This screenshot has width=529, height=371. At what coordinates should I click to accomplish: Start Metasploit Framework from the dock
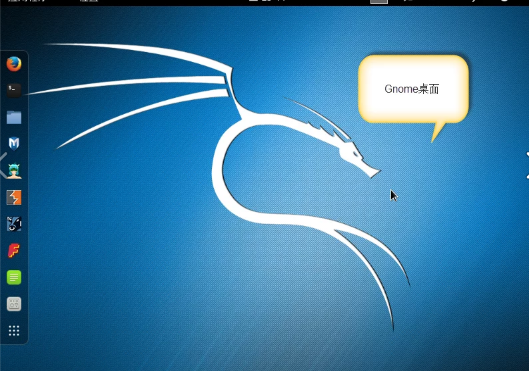coord(14,144)
